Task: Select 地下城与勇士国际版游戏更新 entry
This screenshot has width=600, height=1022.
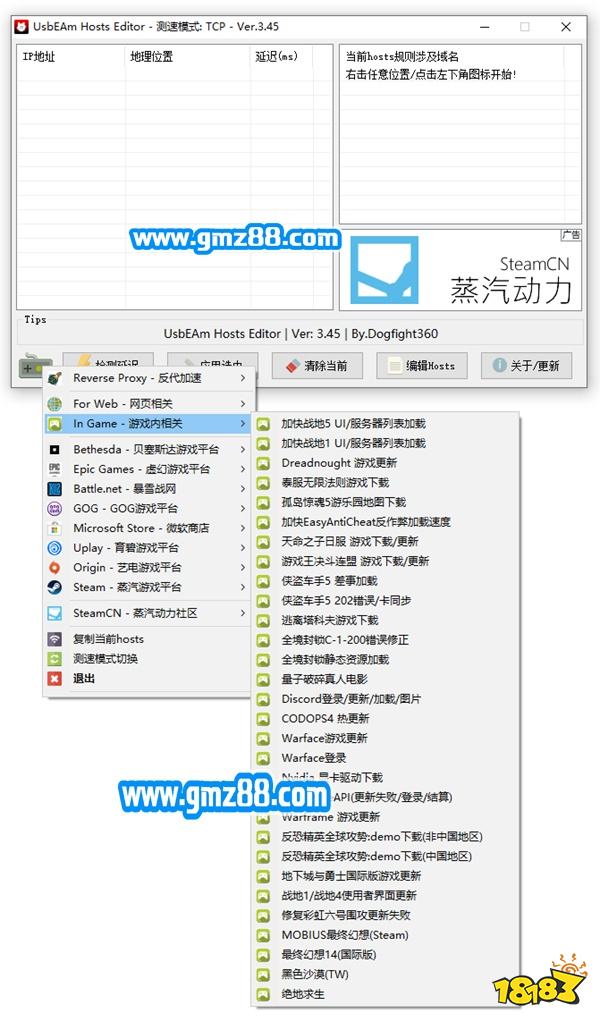Action: (386, 876)
